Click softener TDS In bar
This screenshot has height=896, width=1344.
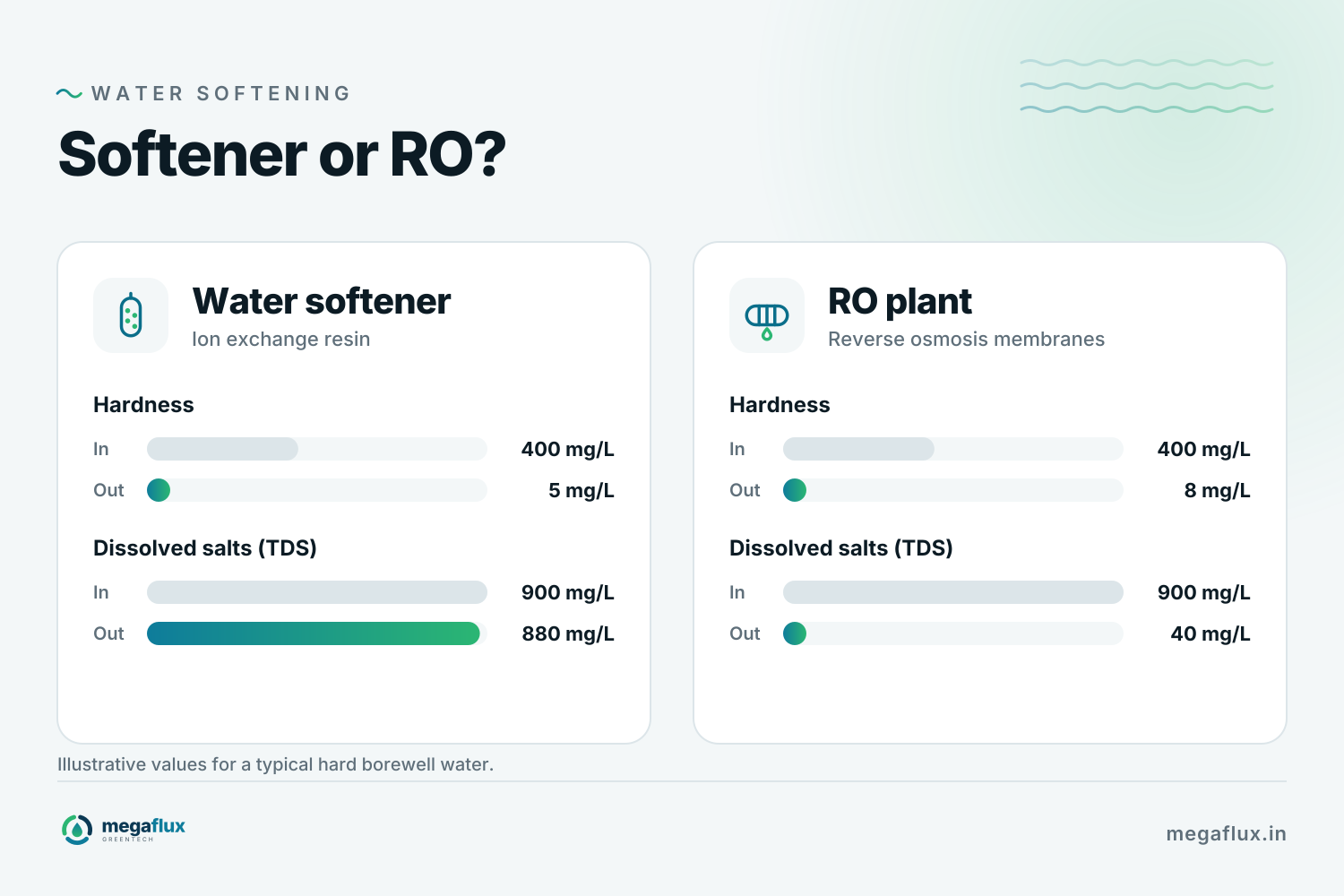click(317, 592)
